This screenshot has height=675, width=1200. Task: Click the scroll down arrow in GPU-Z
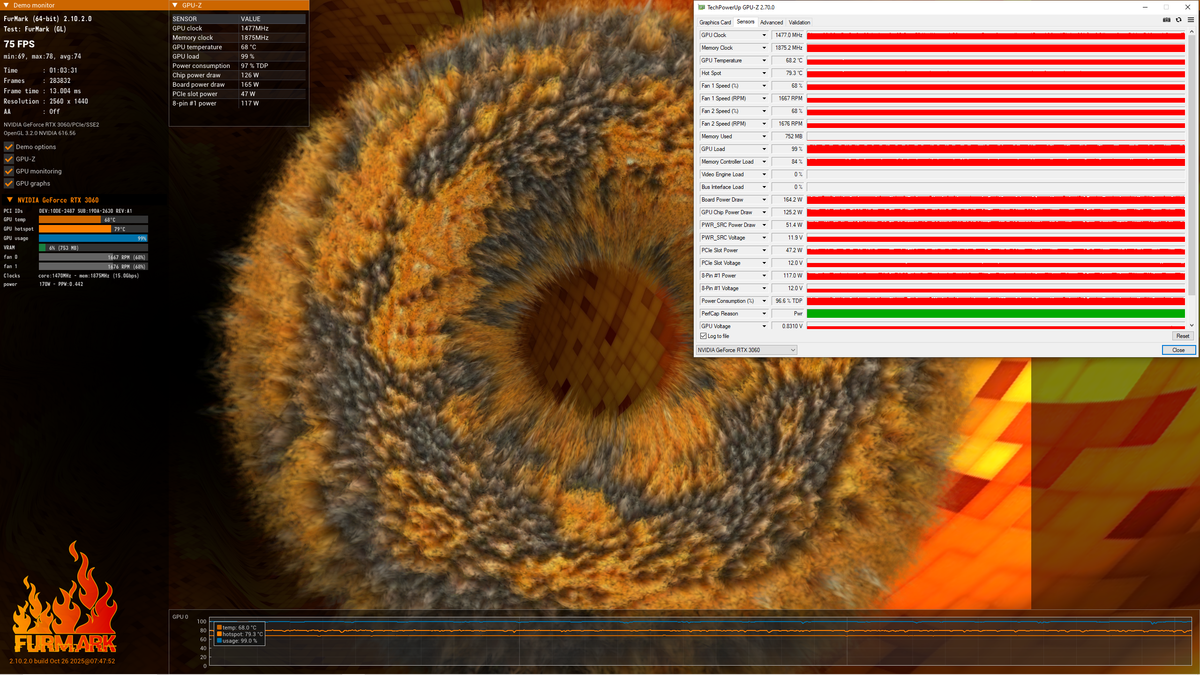1191,325
